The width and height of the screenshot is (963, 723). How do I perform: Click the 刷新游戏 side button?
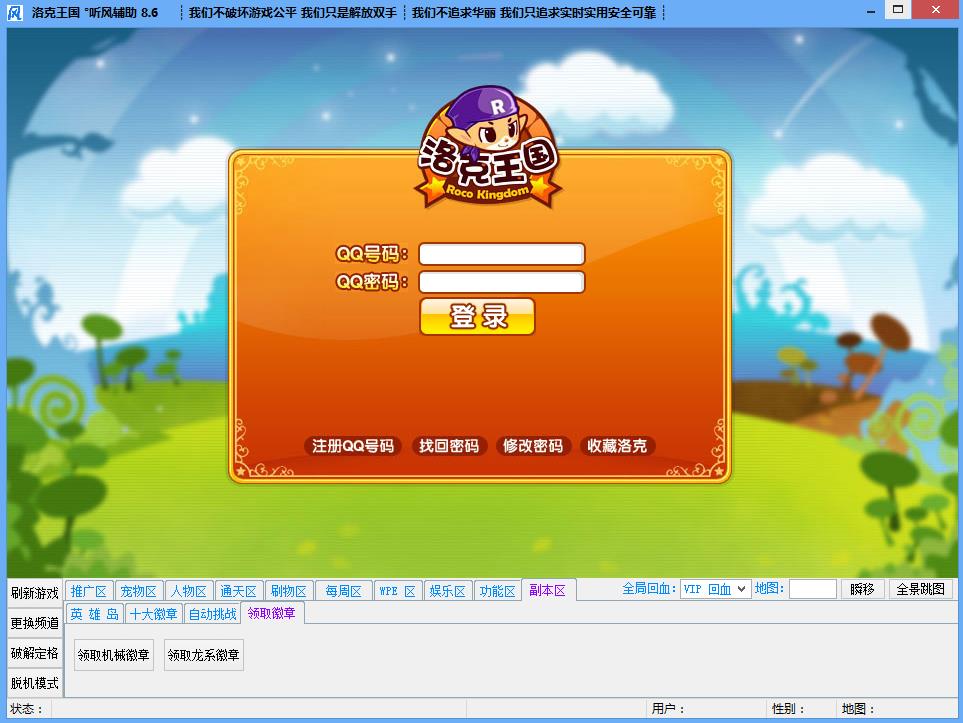pyautogui.click(x=34, y=593)
